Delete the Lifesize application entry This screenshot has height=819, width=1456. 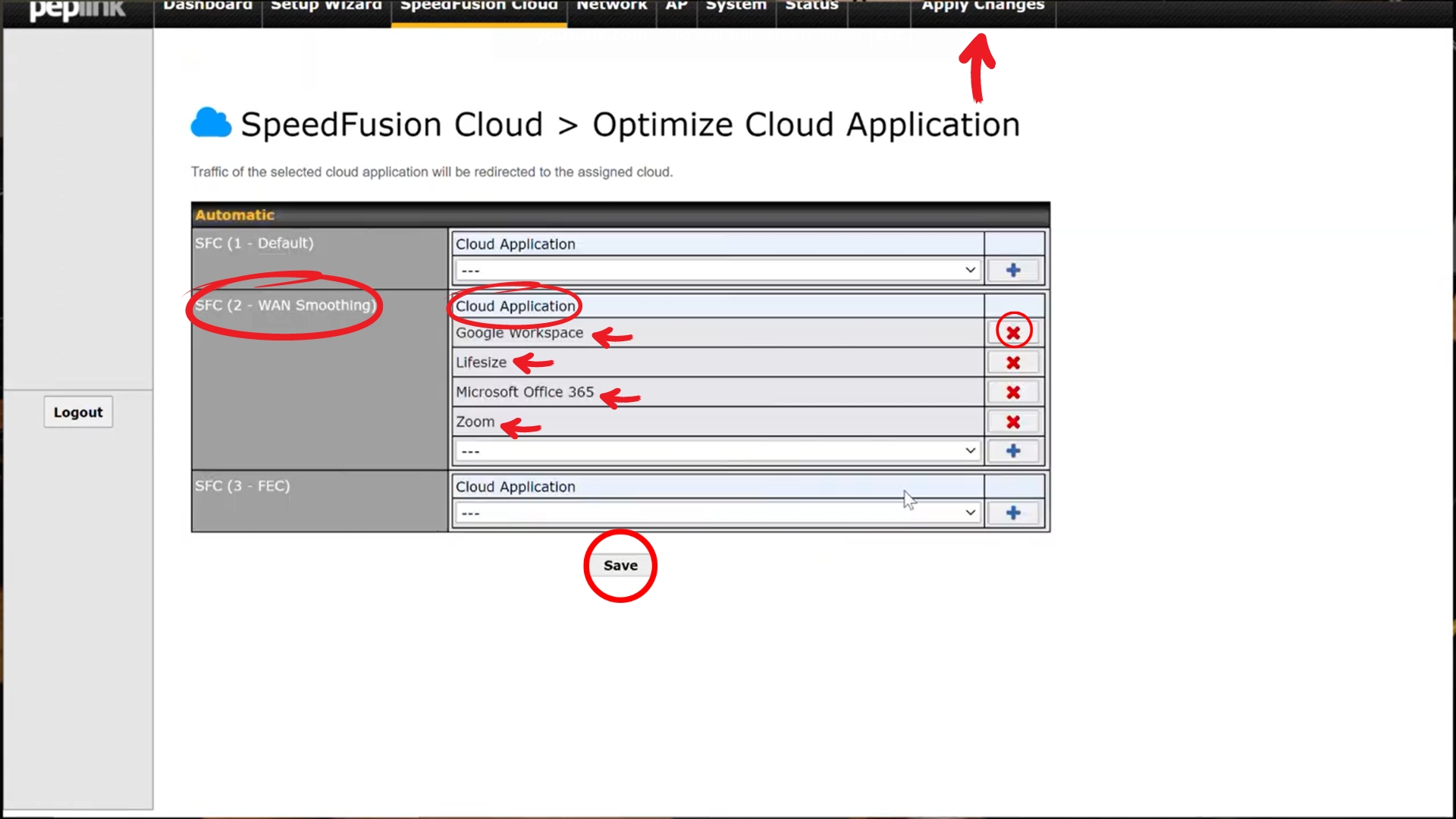point(1013,362)
